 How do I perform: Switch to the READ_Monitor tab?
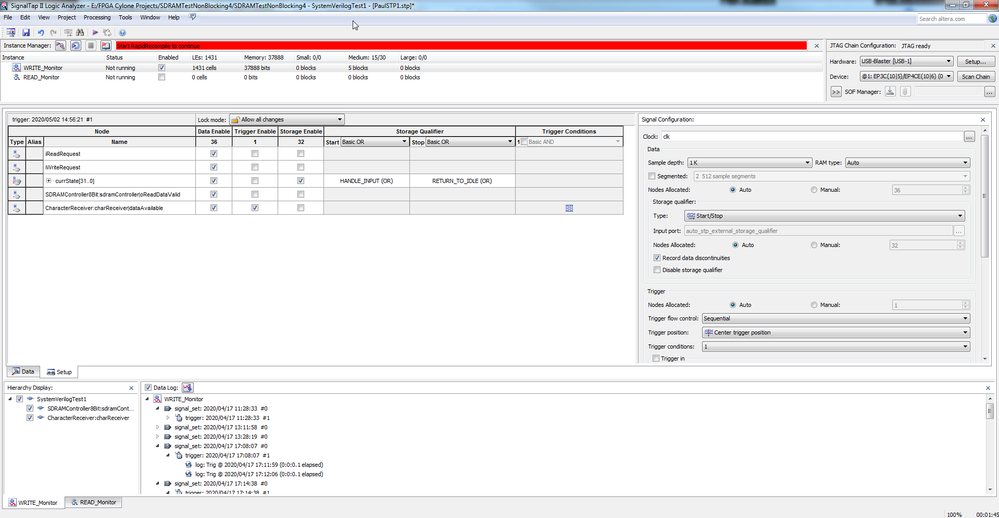coord(93,502)
